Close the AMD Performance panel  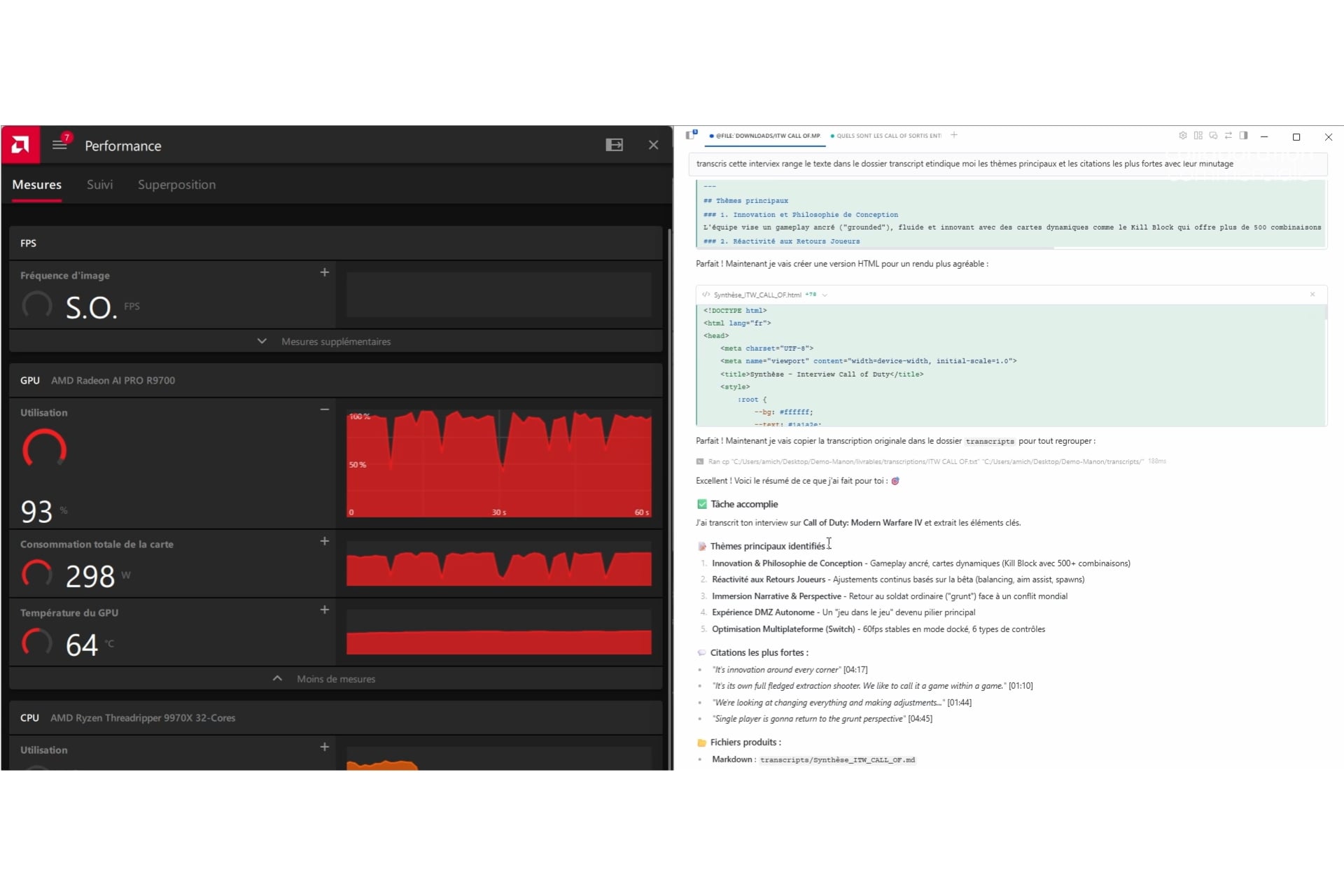pyautogui.click(x=653, y=145)
